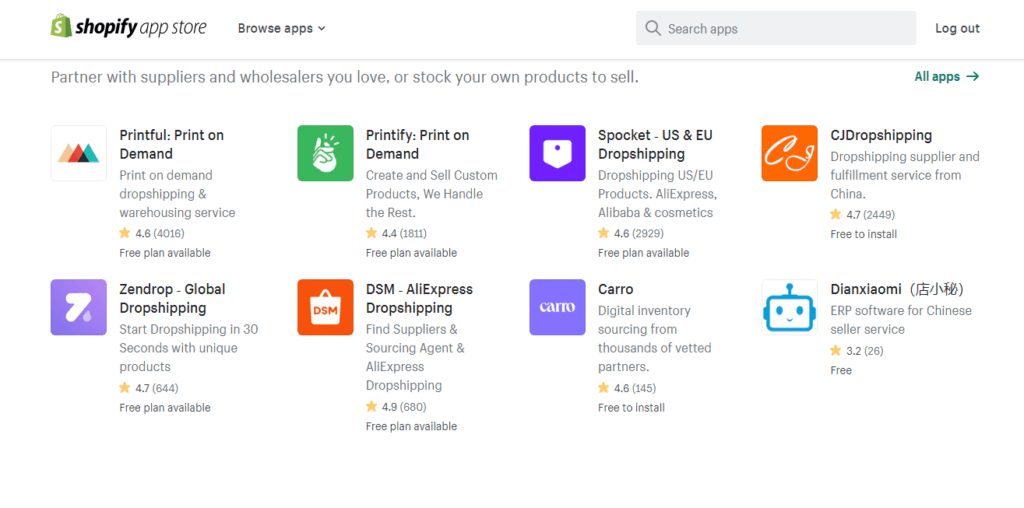The height and width of the screenshot is (508, 1024).
Task: Click the search magnifier icon
Action: pyautogui.click(x=653, y=28)
